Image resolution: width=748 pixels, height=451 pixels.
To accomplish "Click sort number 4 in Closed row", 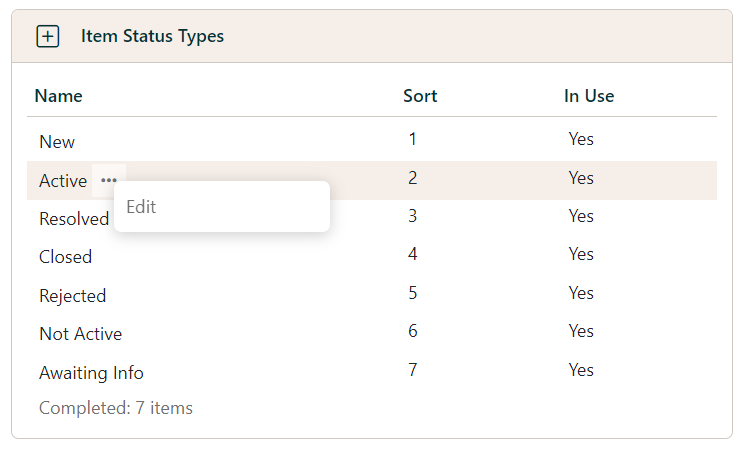I will [x=413, y=254].
